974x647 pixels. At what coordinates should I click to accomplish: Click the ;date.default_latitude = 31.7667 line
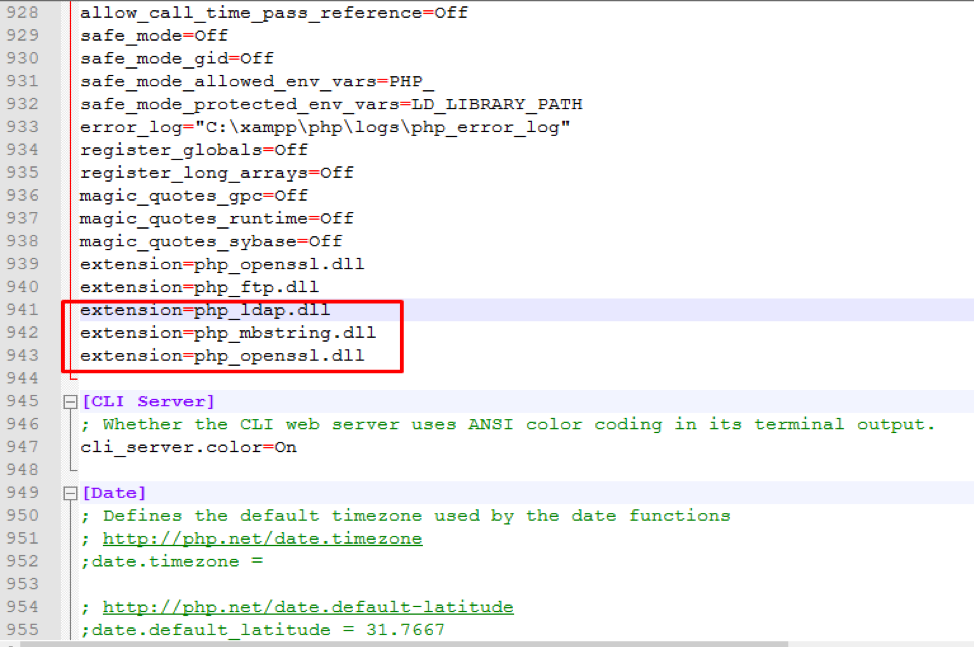pyautogui.click(x=263, y=630)
